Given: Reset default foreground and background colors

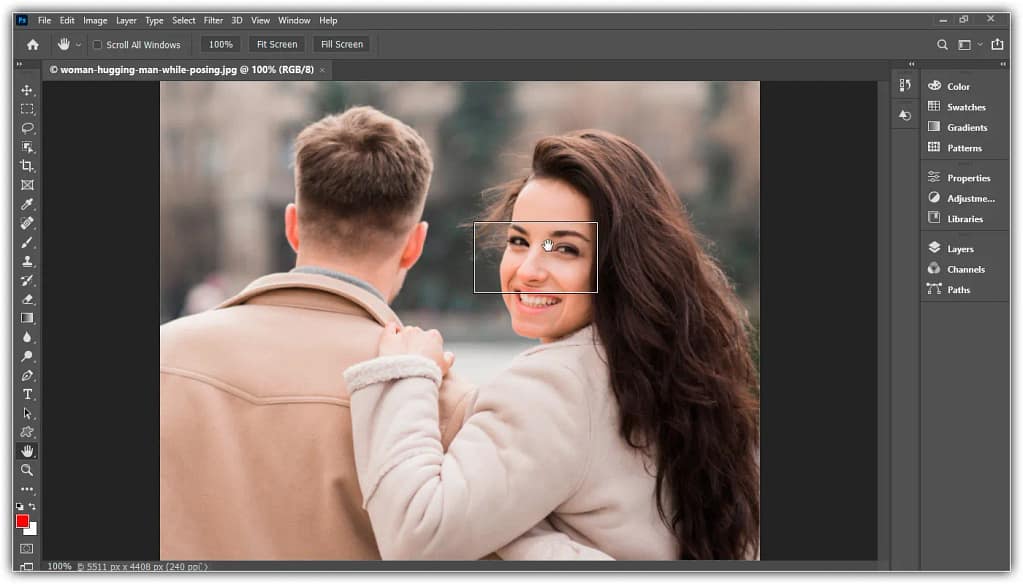Looking at the screenshot, I should point(20,507).
